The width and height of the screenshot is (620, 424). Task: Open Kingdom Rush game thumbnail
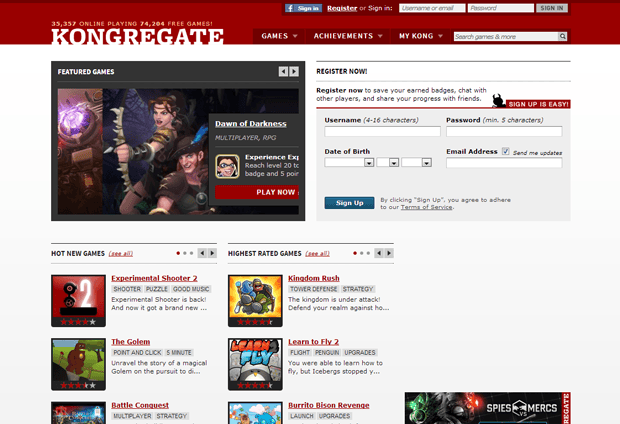[x=255, y=301]
